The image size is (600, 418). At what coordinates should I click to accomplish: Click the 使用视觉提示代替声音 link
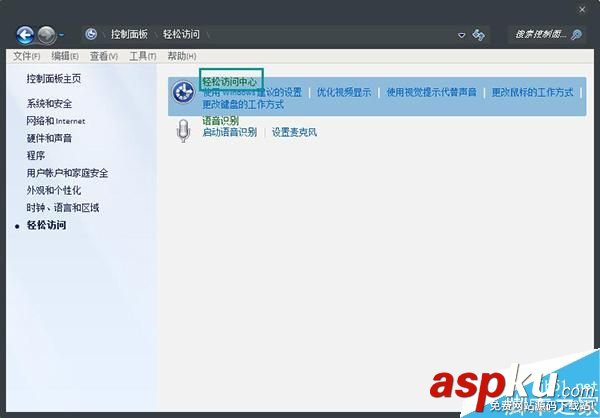[x=431, y=93]
